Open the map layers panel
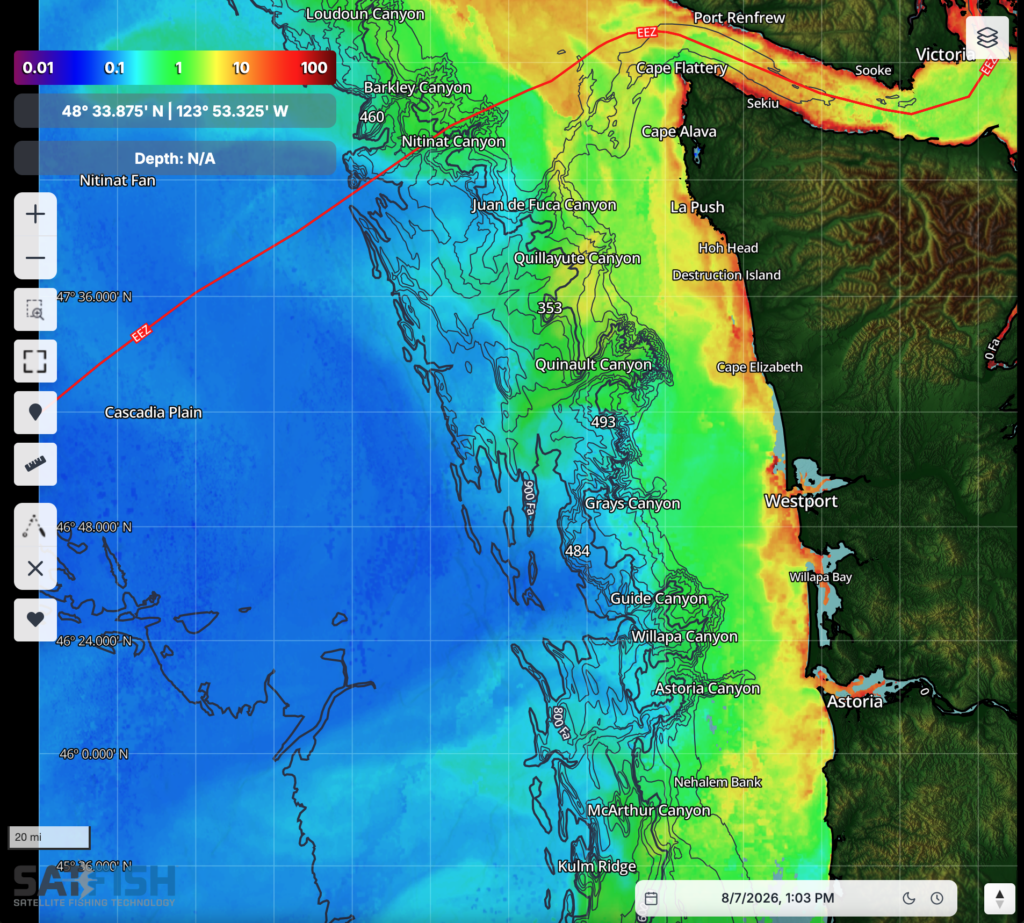Viewport: 1024px width, 923px height. 987,37
